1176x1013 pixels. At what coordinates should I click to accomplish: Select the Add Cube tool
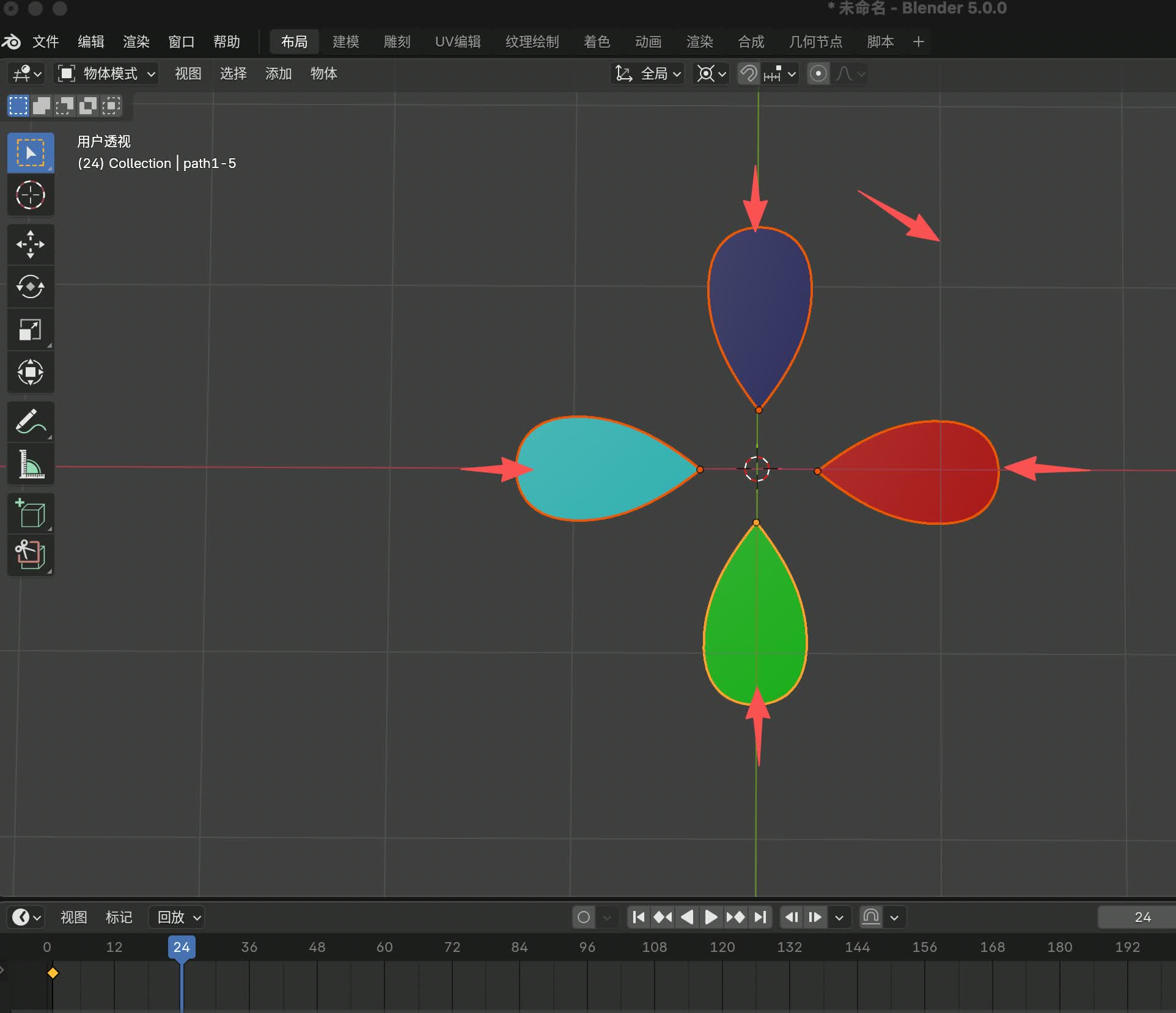tap(30, 513)
